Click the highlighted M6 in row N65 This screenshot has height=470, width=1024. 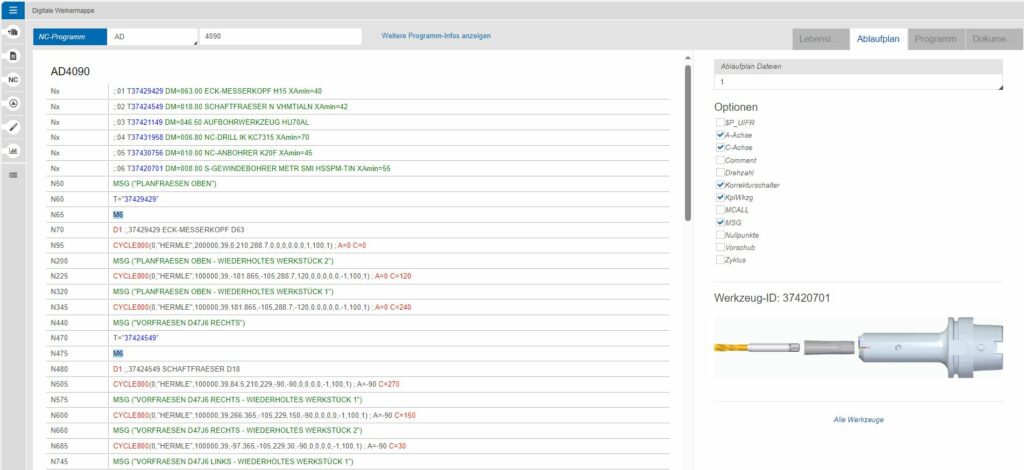118,215
